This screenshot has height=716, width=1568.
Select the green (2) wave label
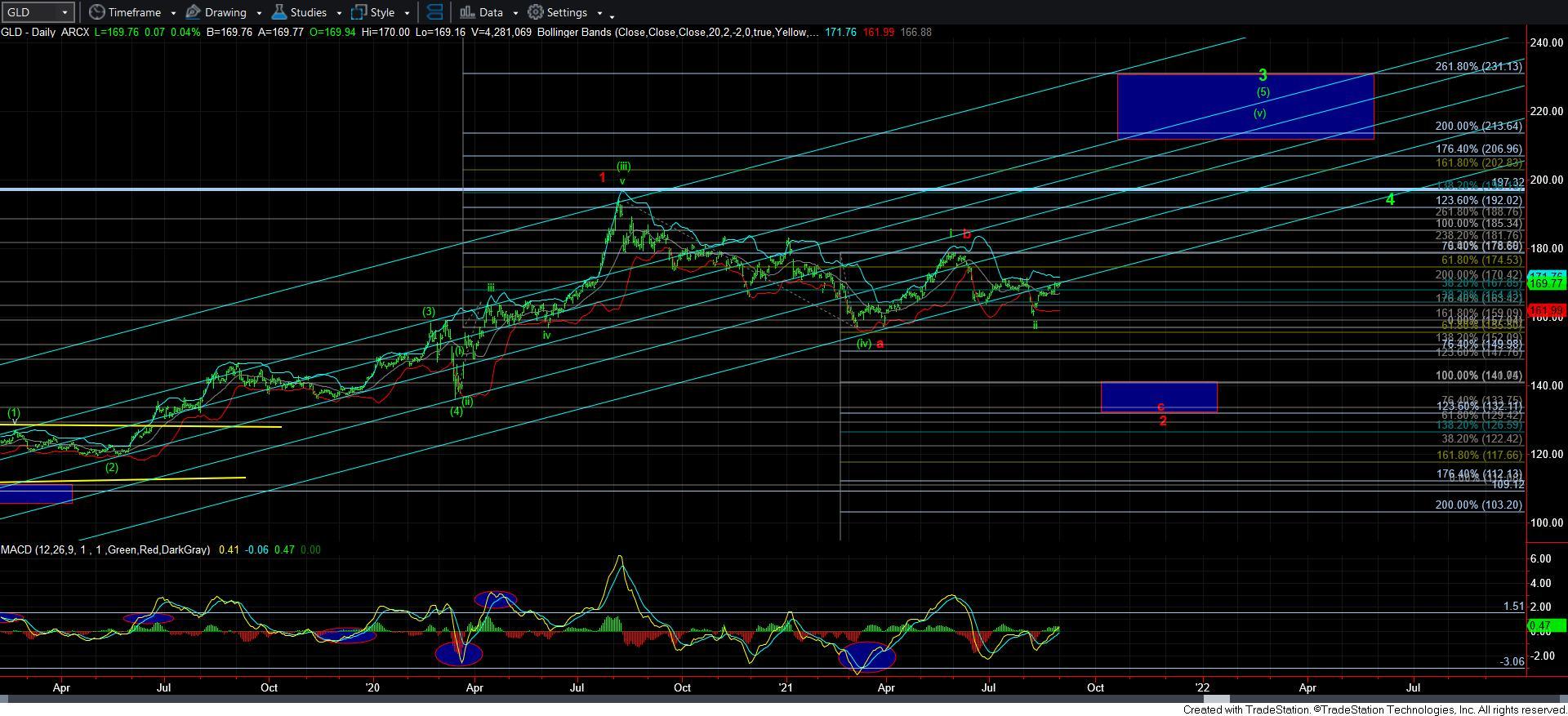(x=112, y=467)
